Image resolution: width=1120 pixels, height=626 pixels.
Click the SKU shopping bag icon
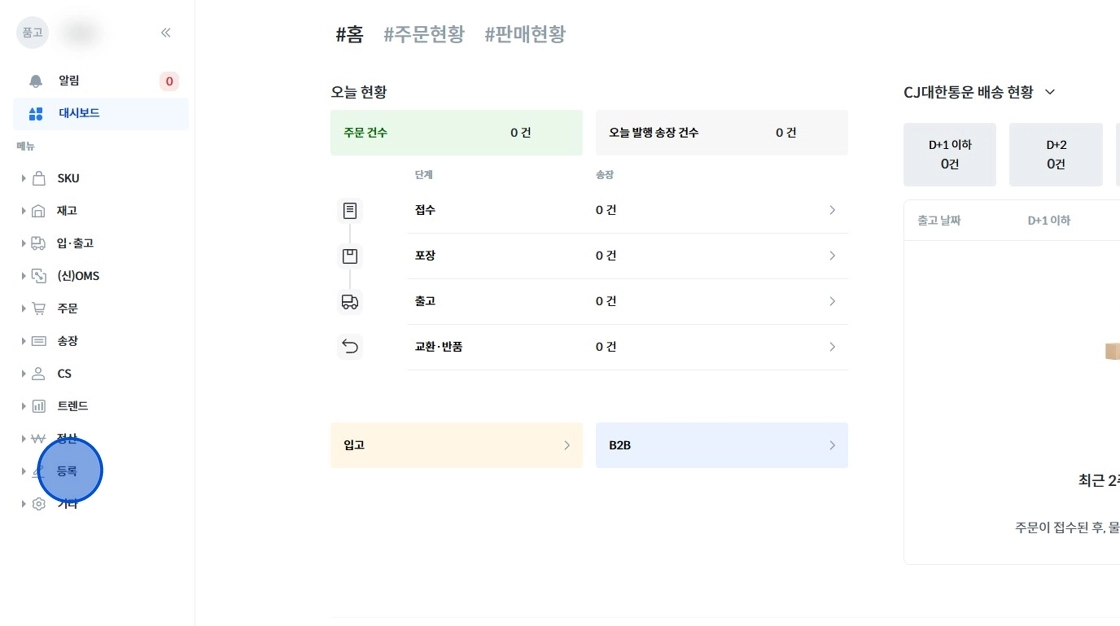[x=39, y=178]
